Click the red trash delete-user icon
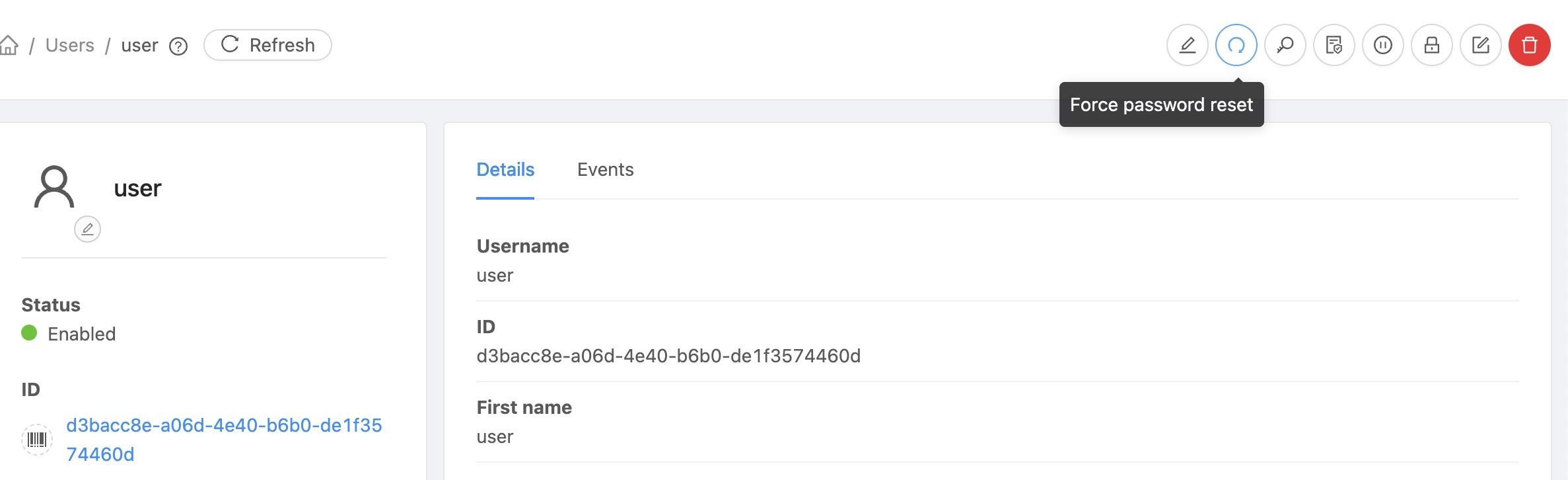Image resolution: width=1568 pixels, height=480 pixels. (x=1529, y=45)
